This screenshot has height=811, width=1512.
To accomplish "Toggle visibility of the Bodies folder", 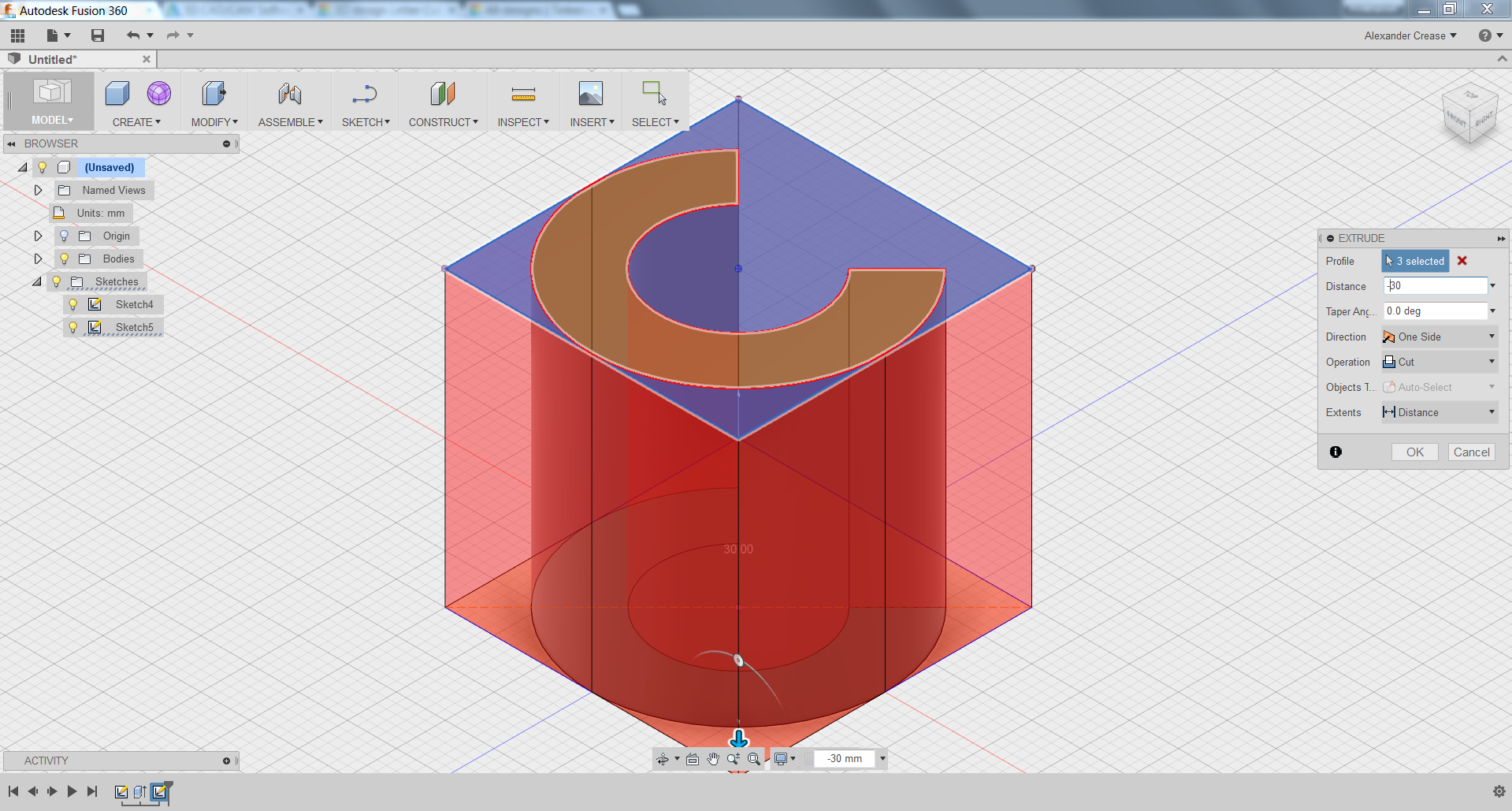I will pos(64,259).
